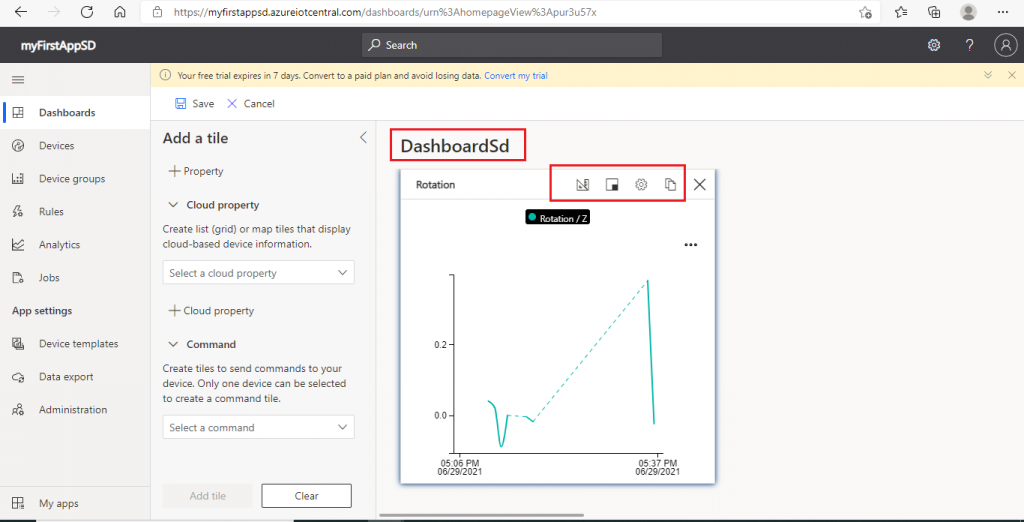Click the Rotation tile title

[x=436, y=185]
